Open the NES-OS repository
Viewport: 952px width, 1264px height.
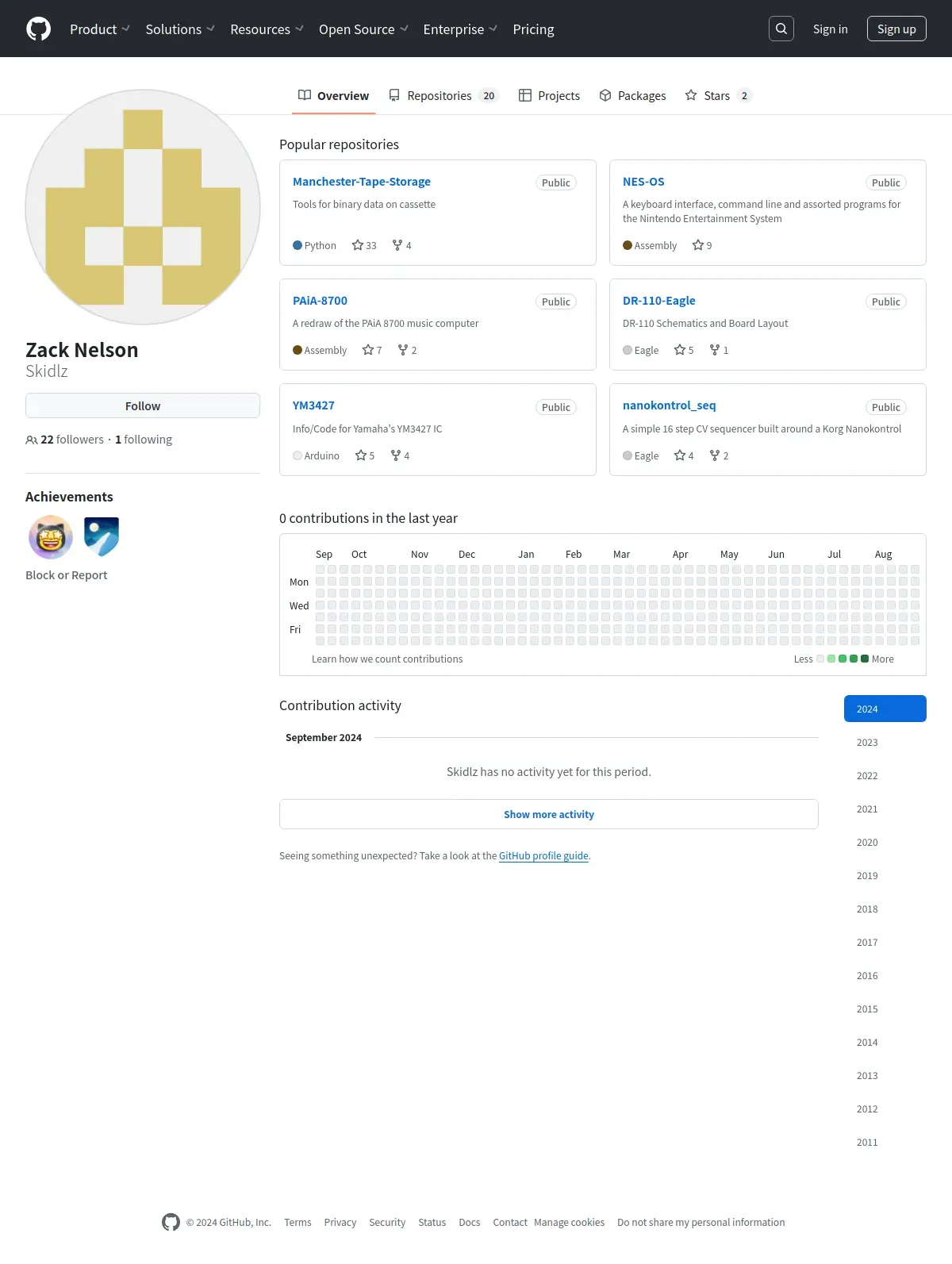[x=643, y=181]
